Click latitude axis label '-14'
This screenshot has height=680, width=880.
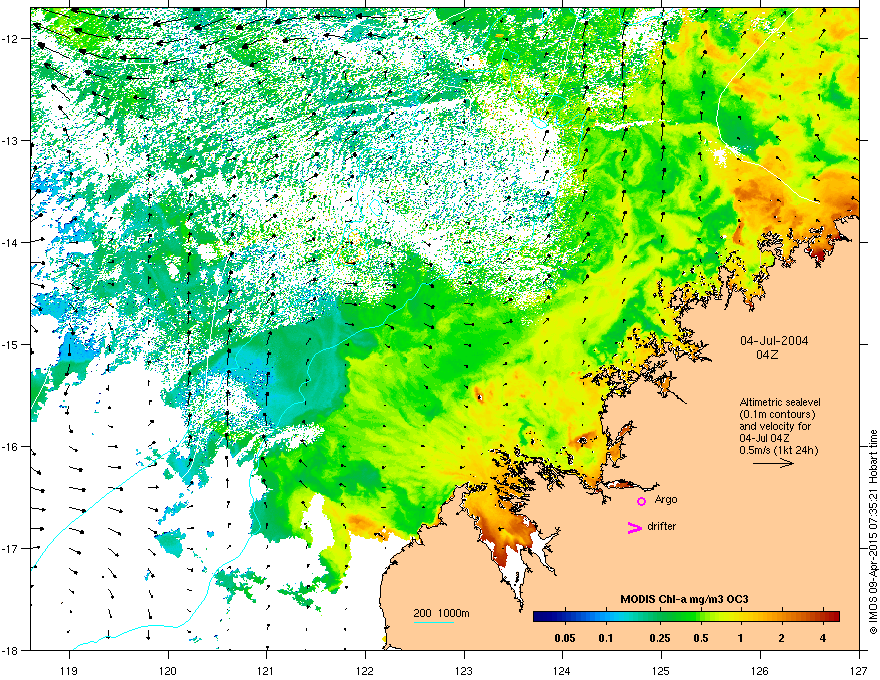(x=11, y=242)
